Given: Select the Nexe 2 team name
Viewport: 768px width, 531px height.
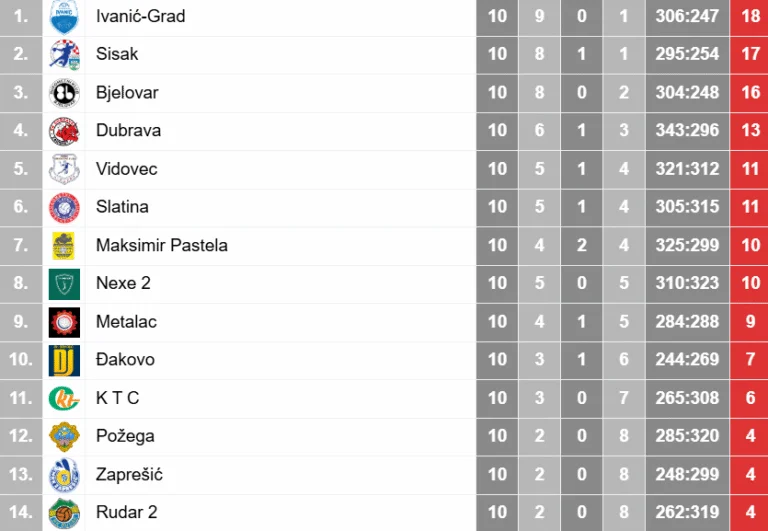Looking at the screenshot, I should pos(123,284).
